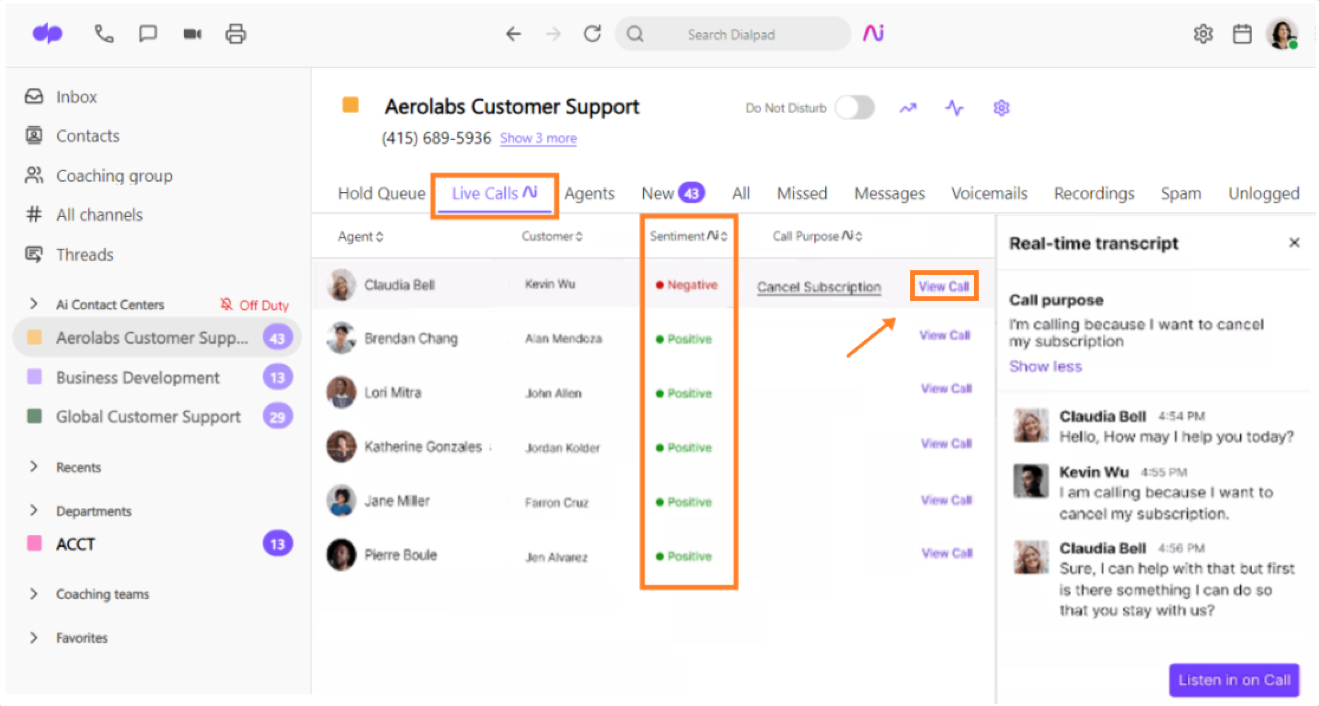Open the activity pulse icon
Image resolution: width=1319 pixels, height=706 pixels.
click(955, 108)
